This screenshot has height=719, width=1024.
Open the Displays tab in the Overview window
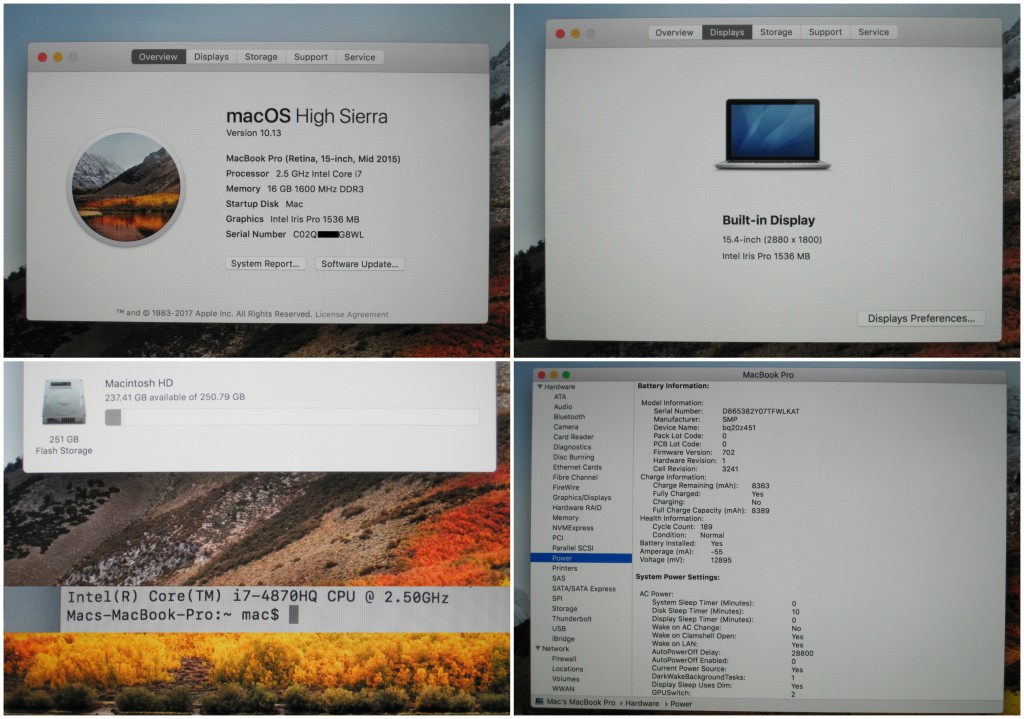click(212, 57)
